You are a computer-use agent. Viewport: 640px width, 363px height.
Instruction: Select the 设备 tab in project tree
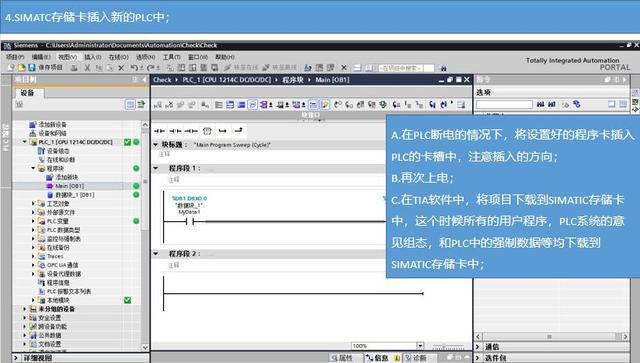point(28,93)
